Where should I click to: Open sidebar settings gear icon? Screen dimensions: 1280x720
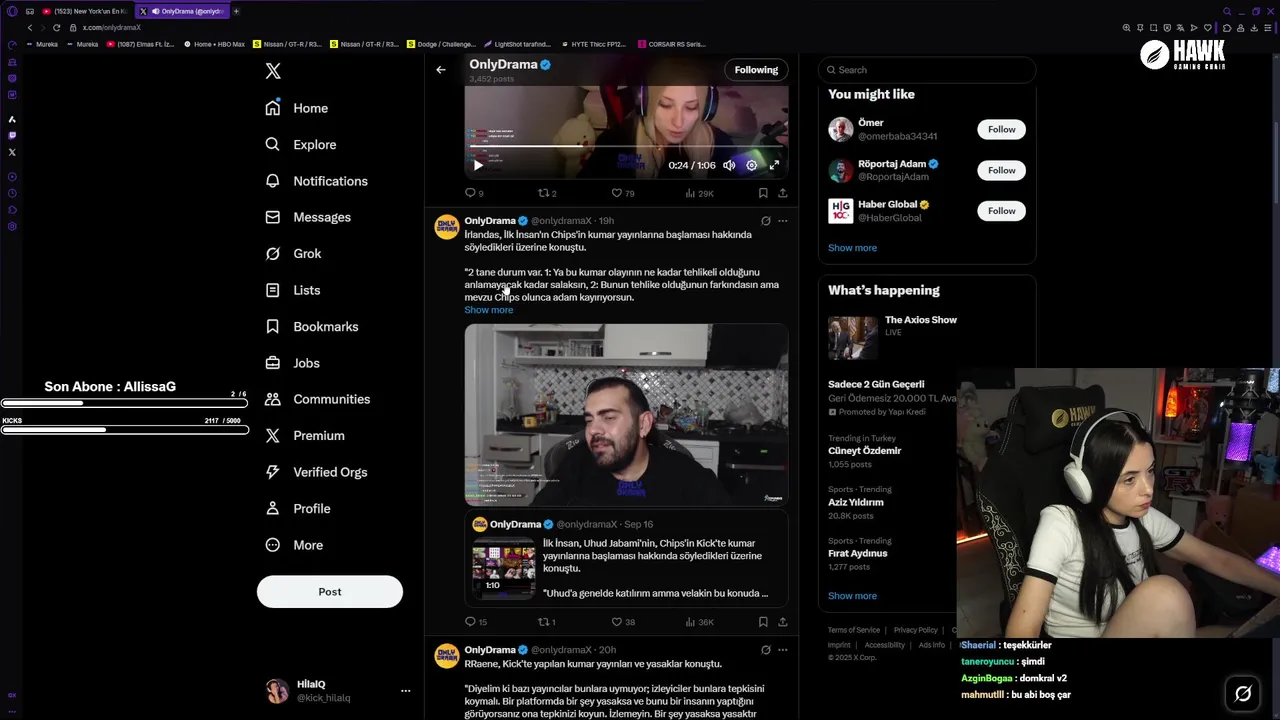click(x=12, y=227)
